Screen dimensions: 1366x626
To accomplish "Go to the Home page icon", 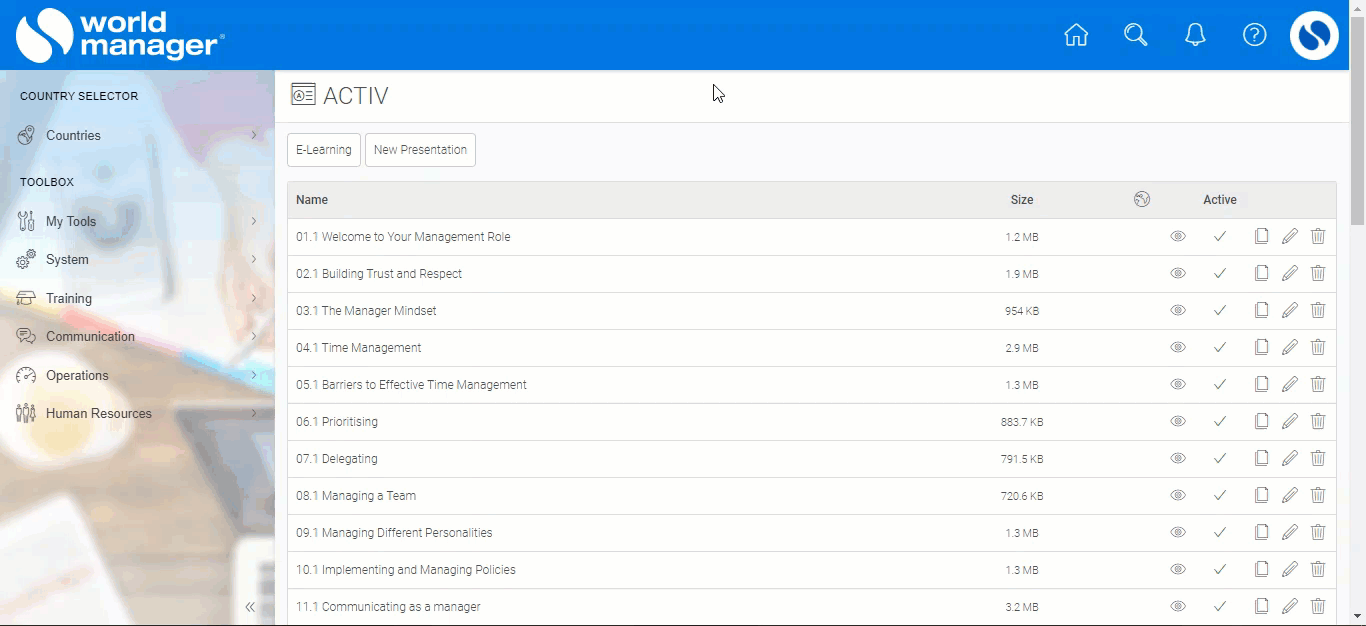I will (1076, 35).
